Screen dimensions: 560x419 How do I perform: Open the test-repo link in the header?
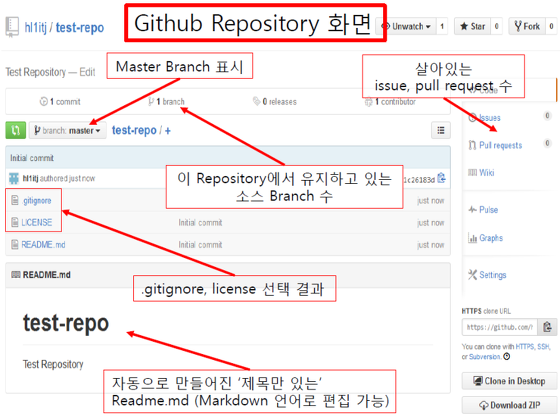pyautogui.click(x=80, y=28)
